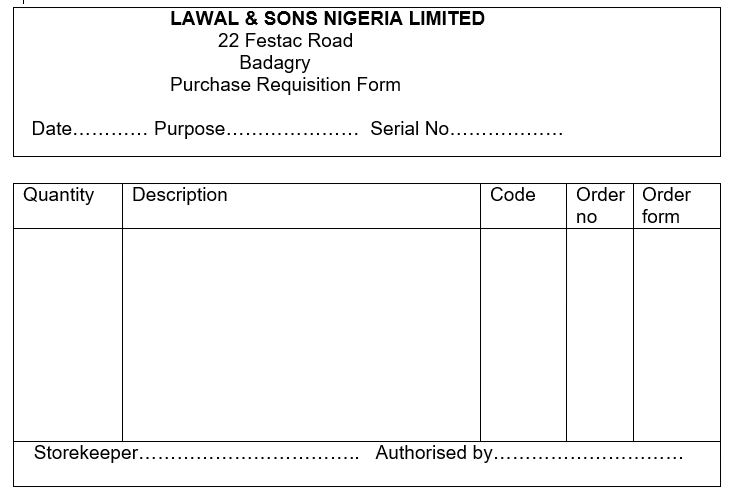Click the Description column header

click(180, 195)
